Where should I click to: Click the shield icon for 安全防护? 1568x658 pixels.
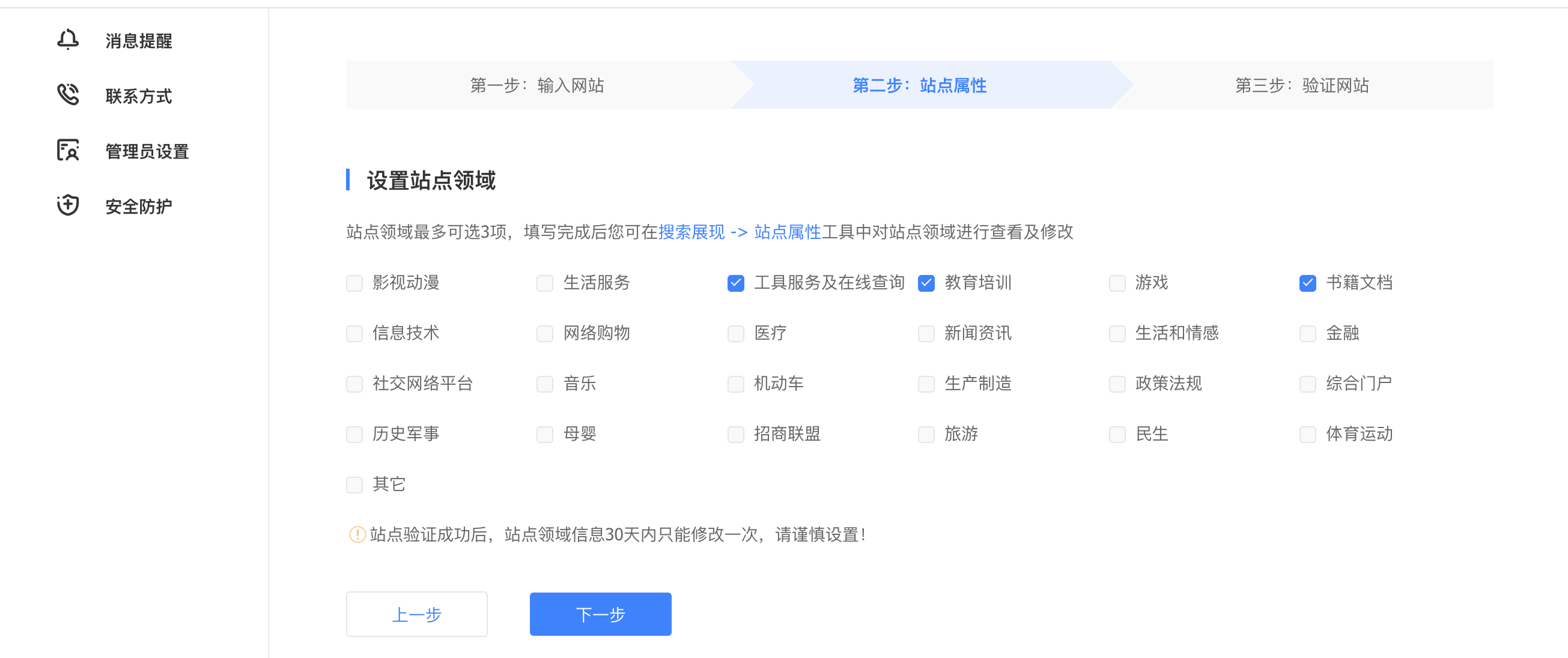pos(67,205)
